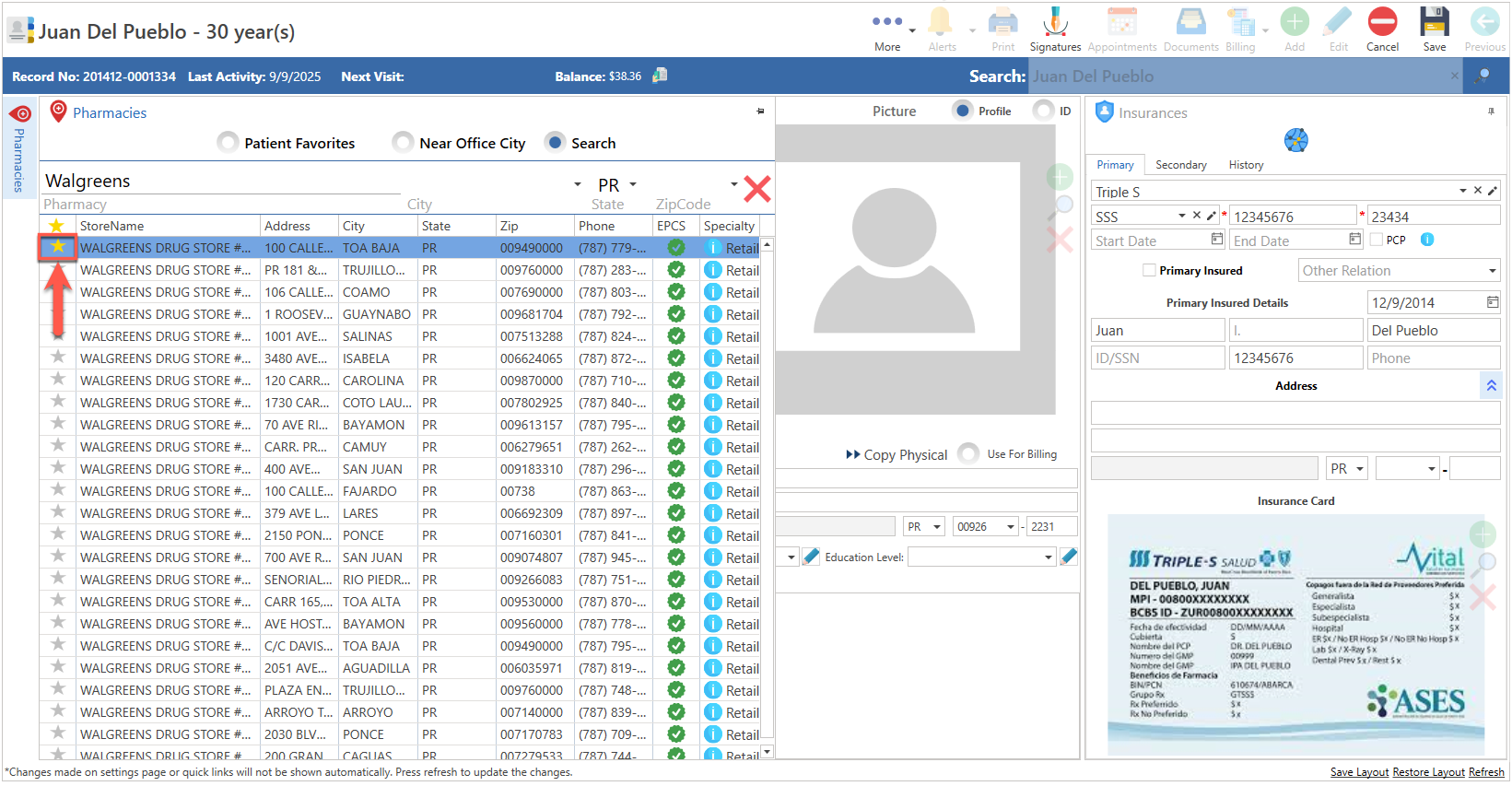This screenshot has width=1512, height=786.
Task: Switch to the insurance History tab
Action: [1246, 164]
